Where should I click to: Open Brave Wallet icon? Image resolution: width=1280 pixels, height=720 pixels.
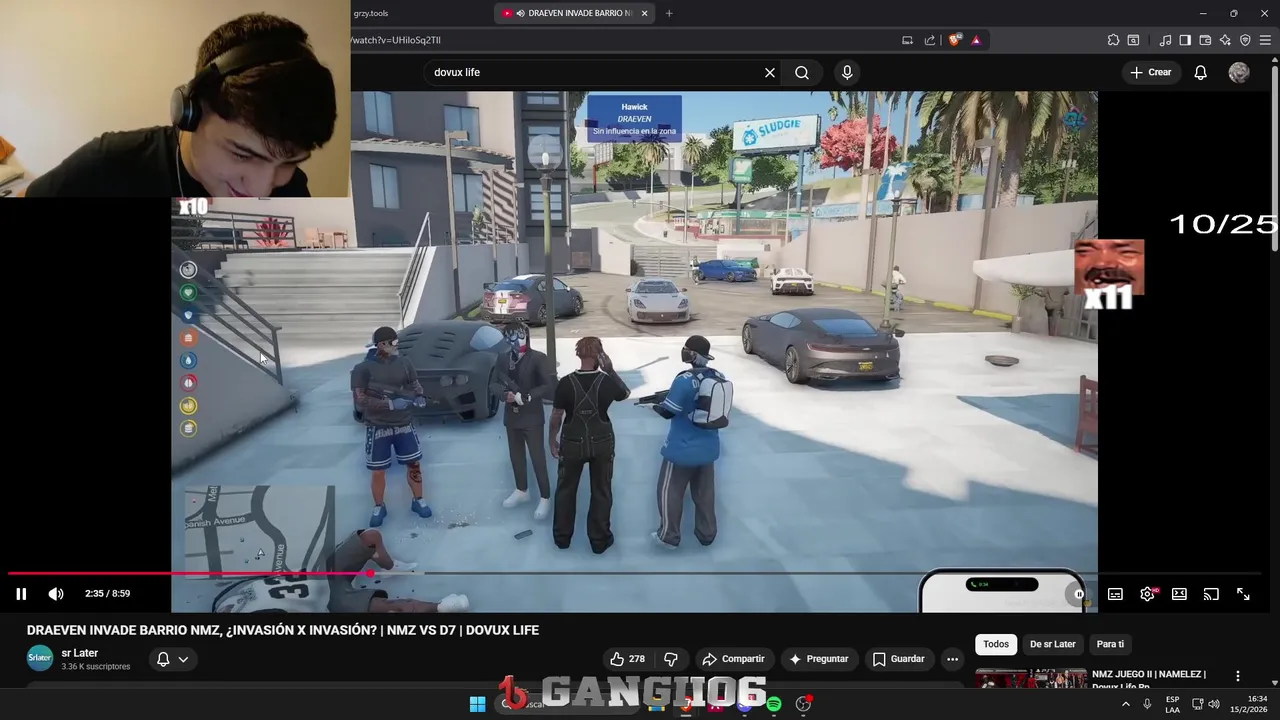click(1205, 40)
